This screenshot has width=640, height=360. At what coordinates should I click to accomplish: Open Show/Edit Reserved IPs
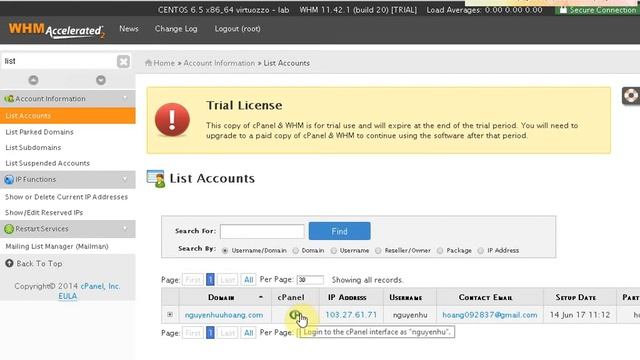[44, 213]
